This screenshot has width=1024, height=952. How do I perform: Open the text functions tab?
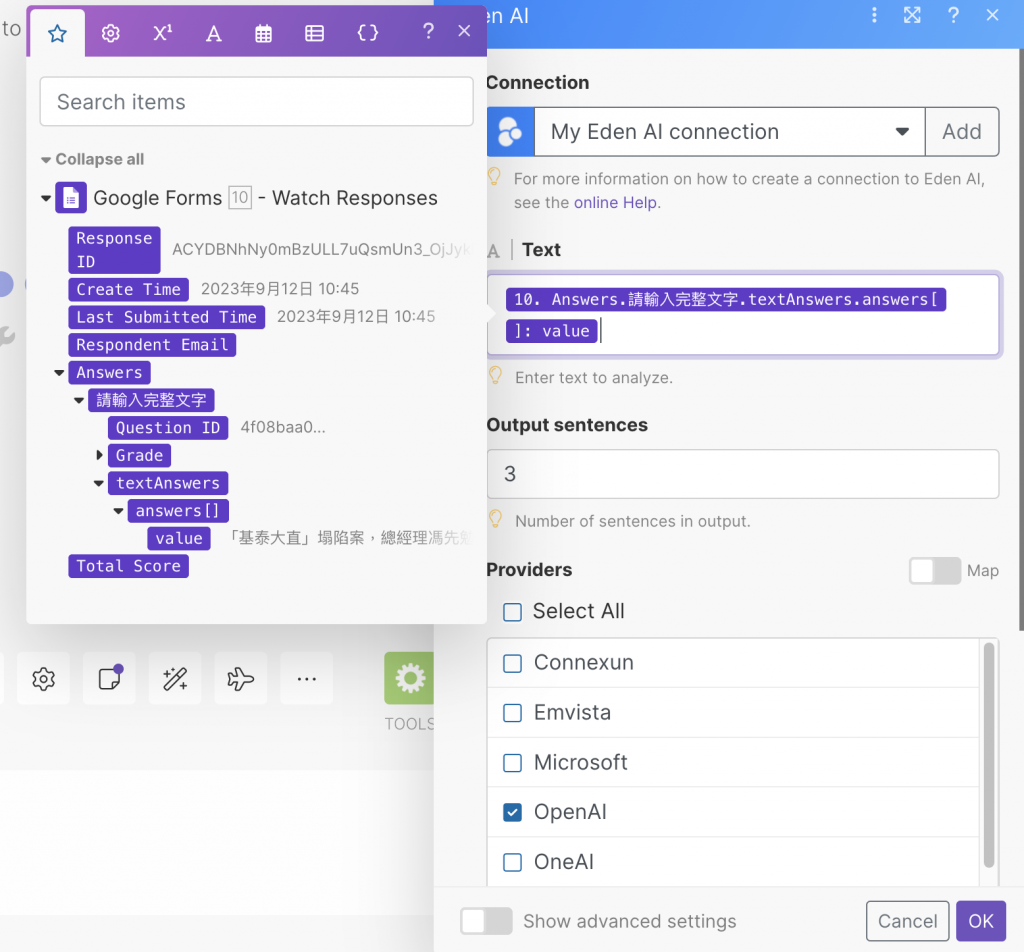point(213,33)
